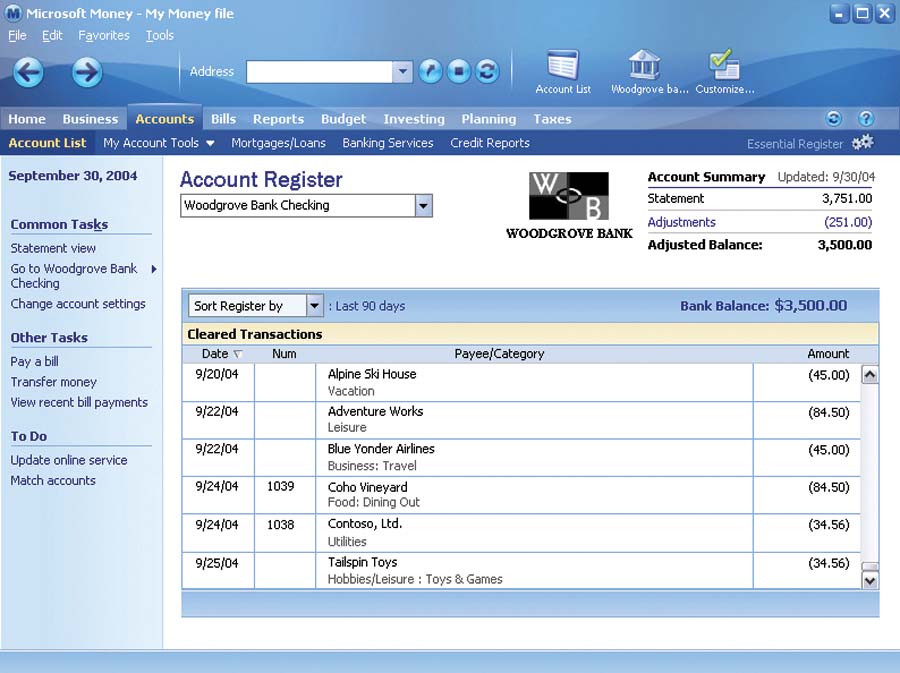Click View recent bill payments link
The height and width of the screenshot is (673, 900).
coord(79,403)
